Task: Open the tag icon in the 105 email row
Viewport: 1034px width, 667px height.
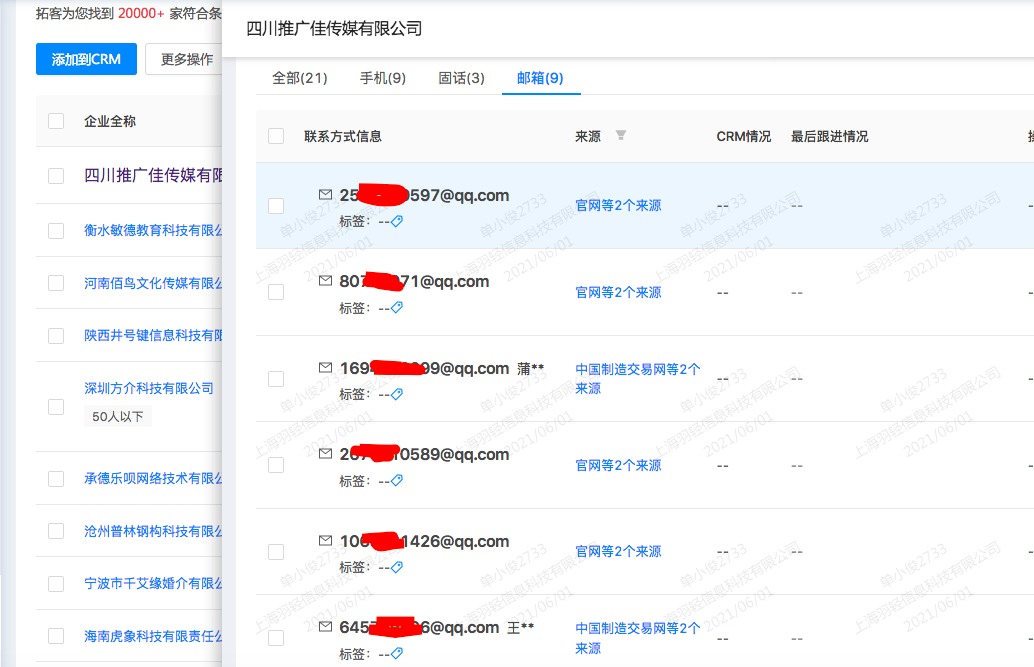Action: pyautogui.click(x=396, y=567)
